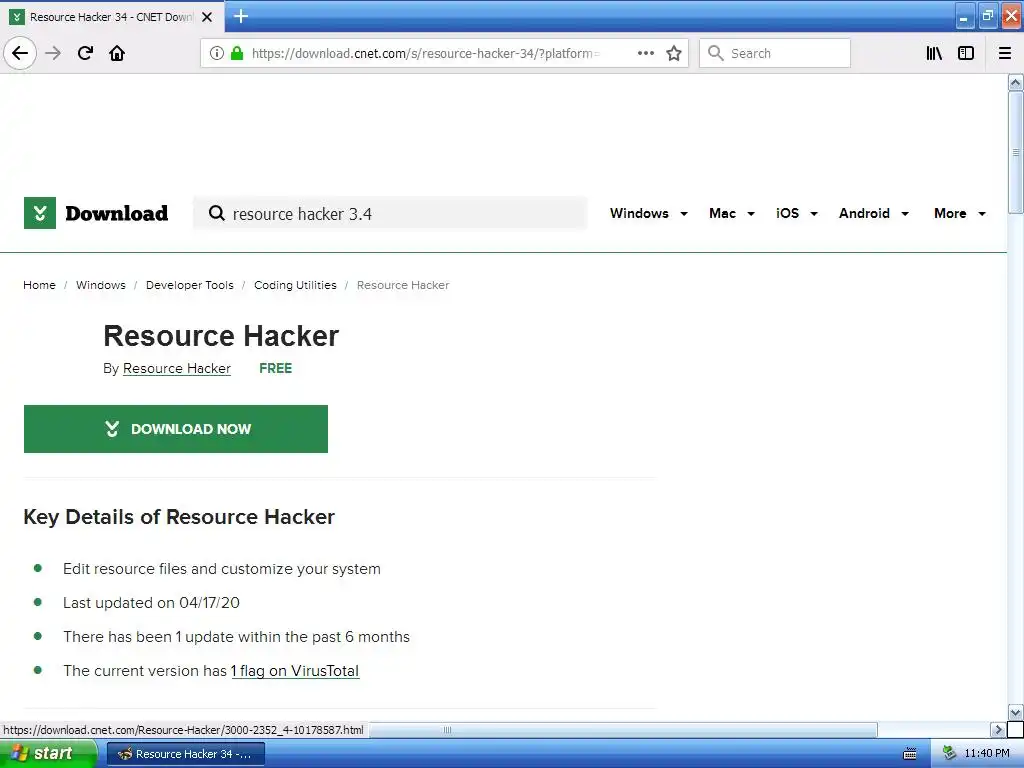Click the Download site title text

(116, 213)
